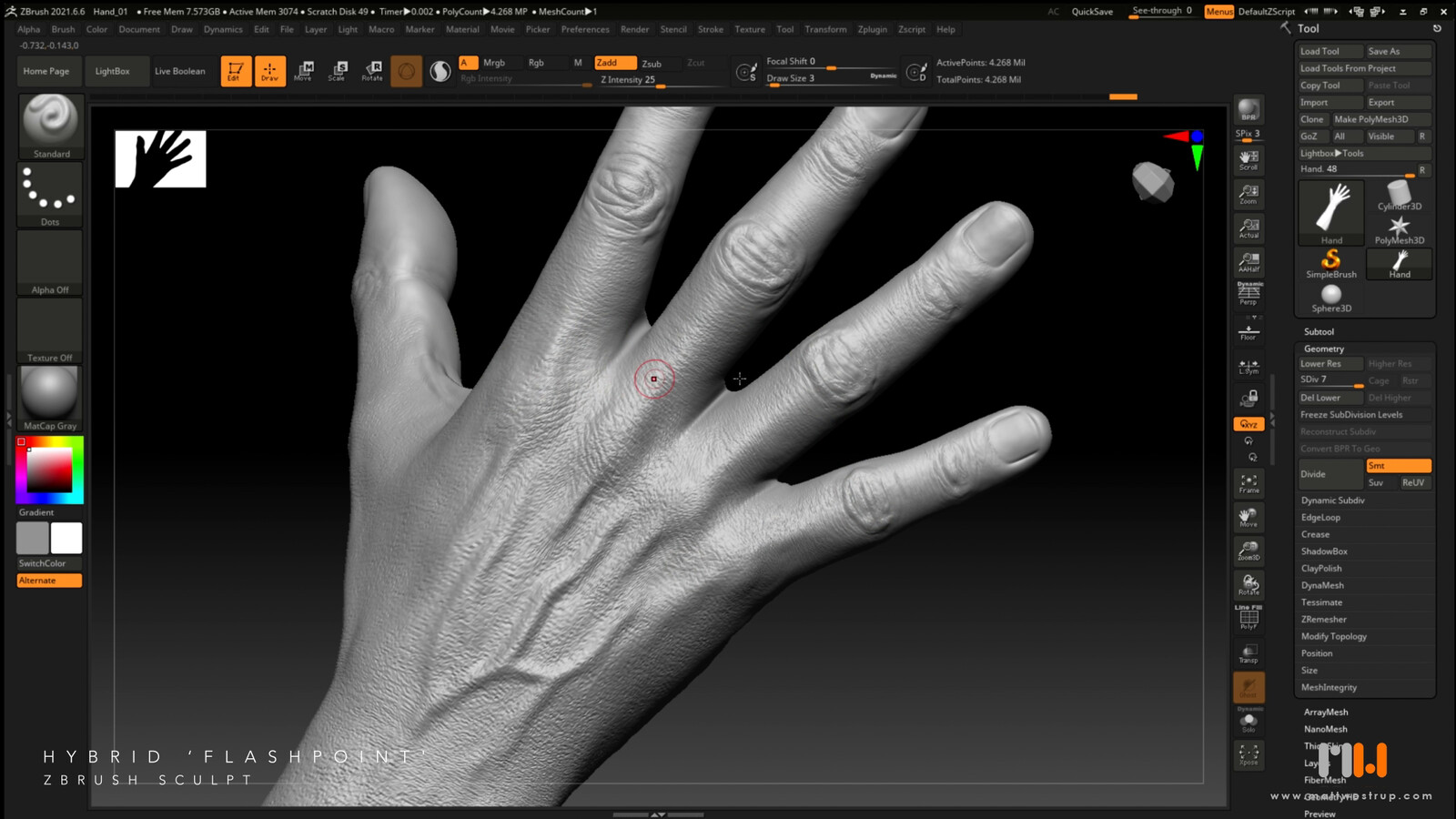
Task: Open the Texture Off selector
Action: coord(50,330)
